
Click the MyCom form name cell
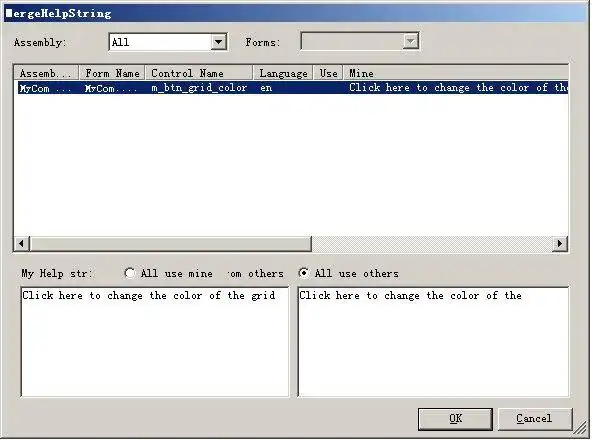(x=111, y=88)
